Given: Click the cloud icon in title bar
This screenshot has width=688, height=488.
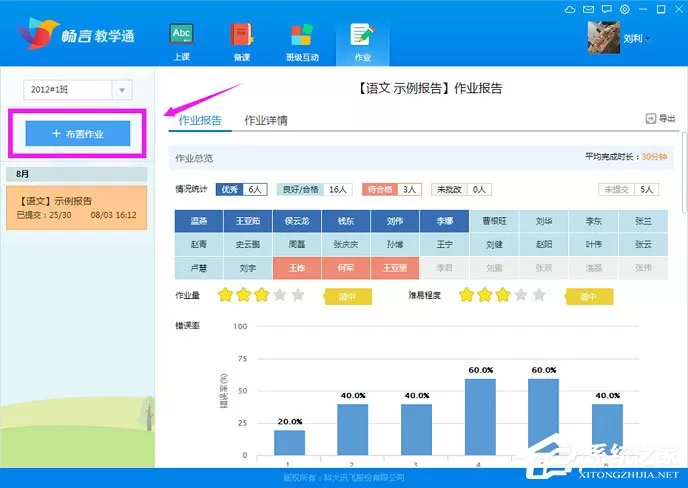Looking at the screenshot, I should click(x=570, y=9).
